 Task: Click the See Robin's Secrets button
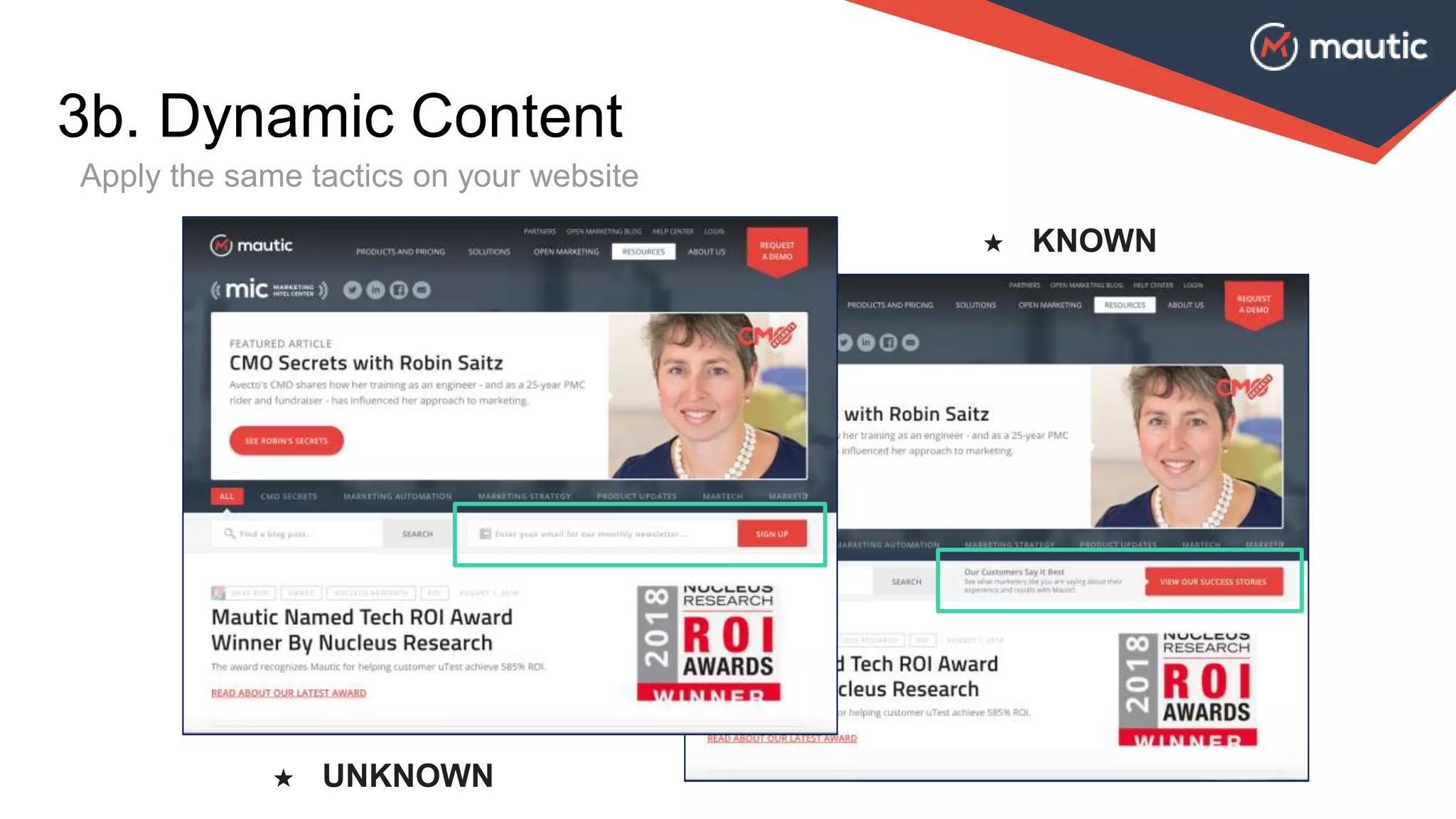287,441
